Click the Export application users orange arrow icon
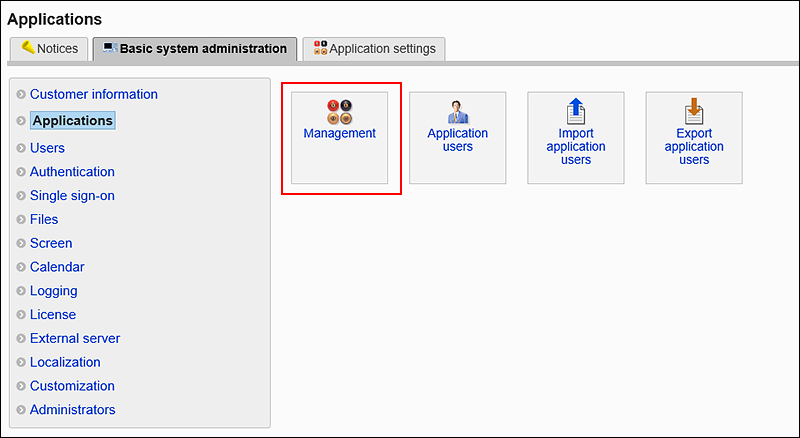Image resolution: width=800 pixels, height=438 pixels. (694, 111)
